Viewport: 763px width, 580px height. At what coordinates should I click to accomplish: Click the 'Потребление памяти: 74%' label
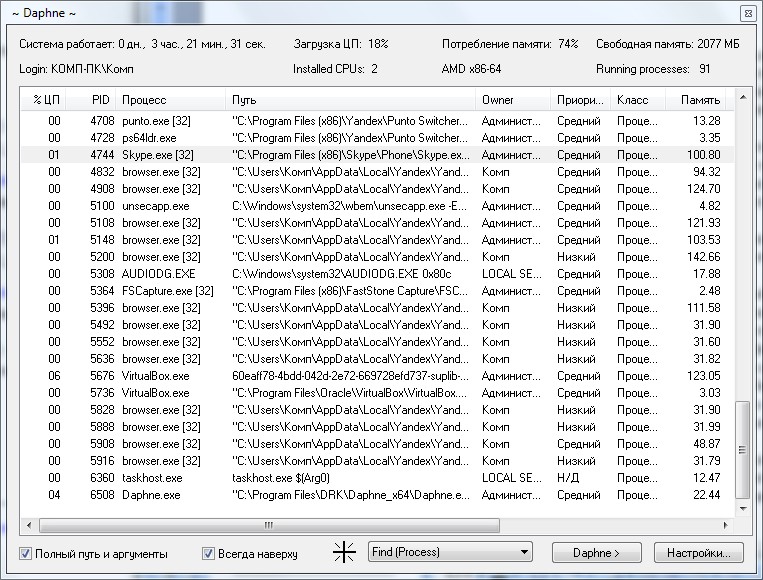pos(510,44)
